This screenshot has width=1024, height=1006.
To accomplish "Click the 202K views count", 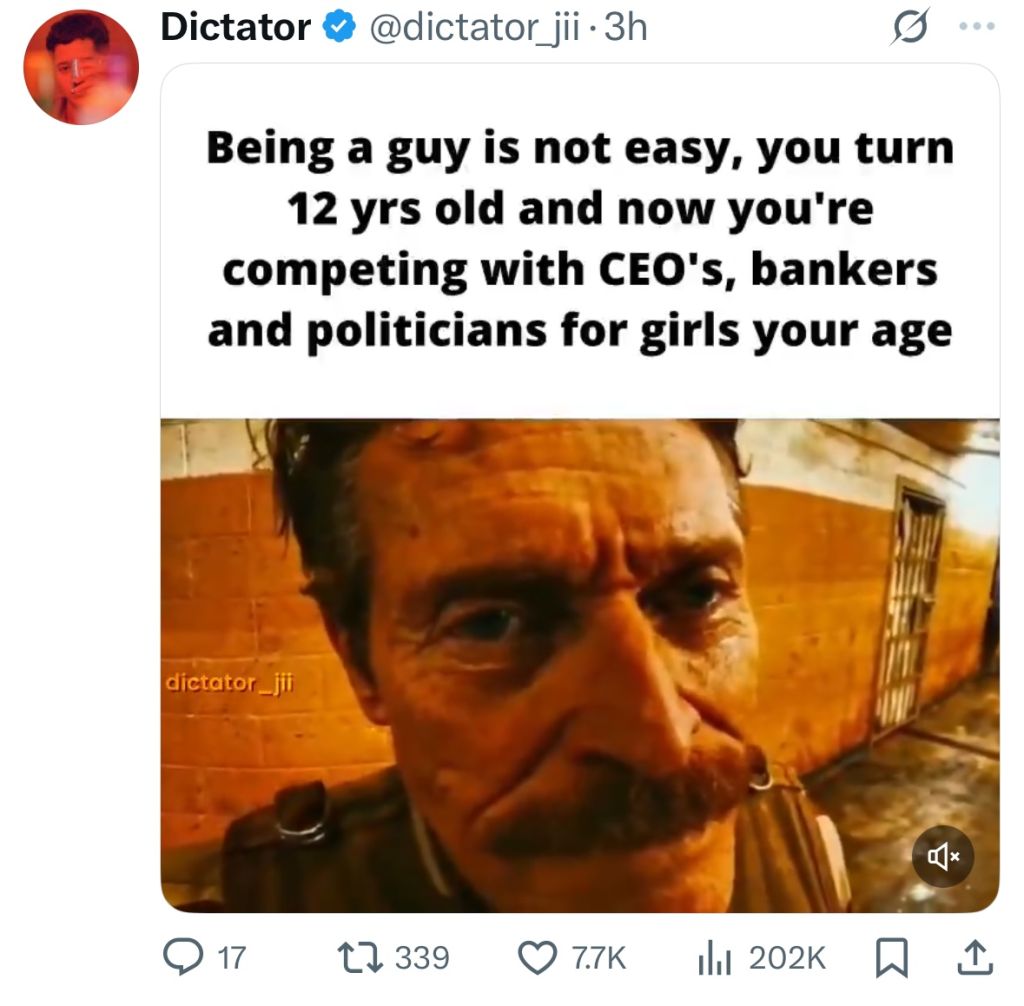I will 788,958.
